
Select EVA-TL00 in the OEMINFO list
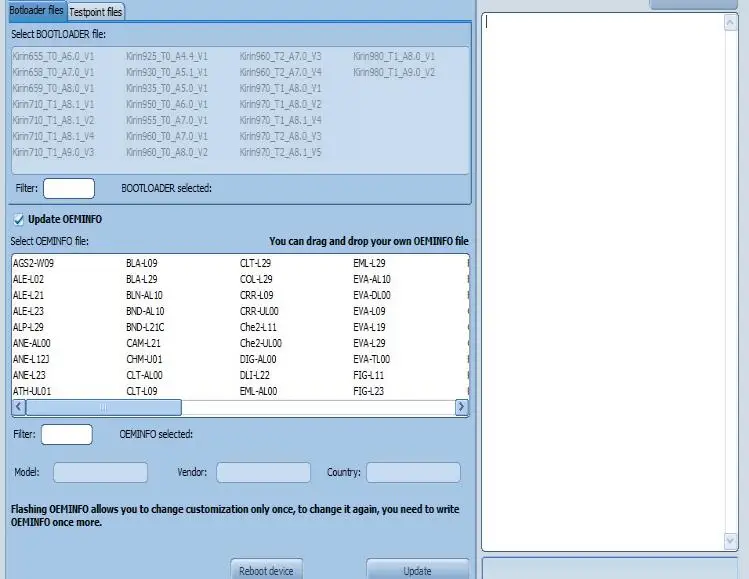coord(372,359)
